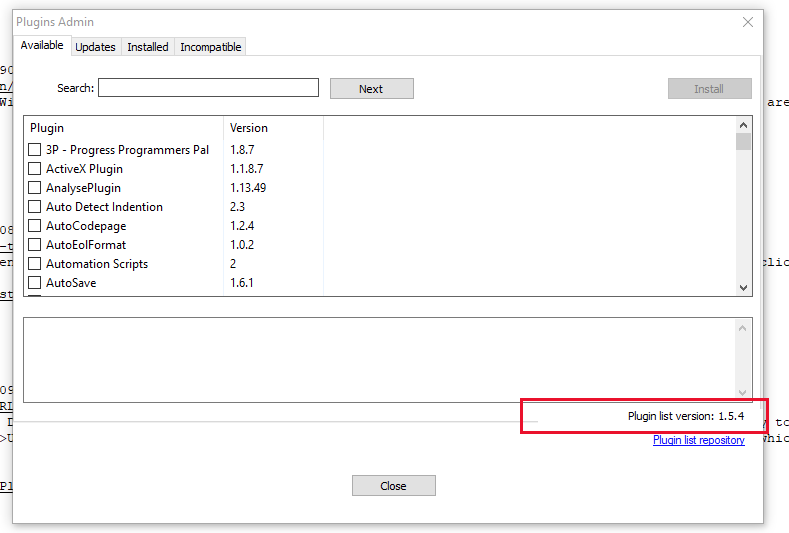Click the Version column header
The width and height of the screenshot is (789, 533).
coord(273,128)
